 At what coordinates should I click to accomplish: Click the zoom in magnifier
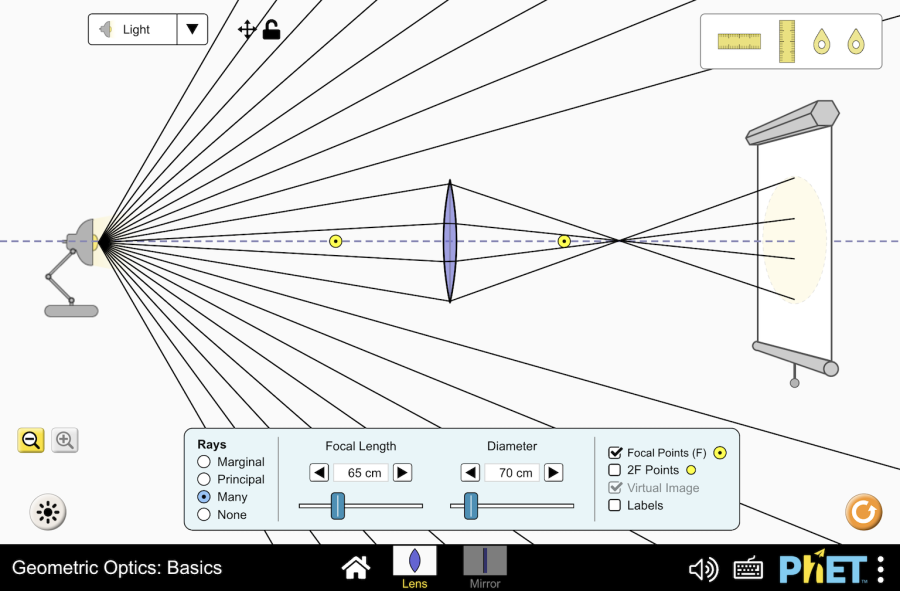click(x=65, y=440)
